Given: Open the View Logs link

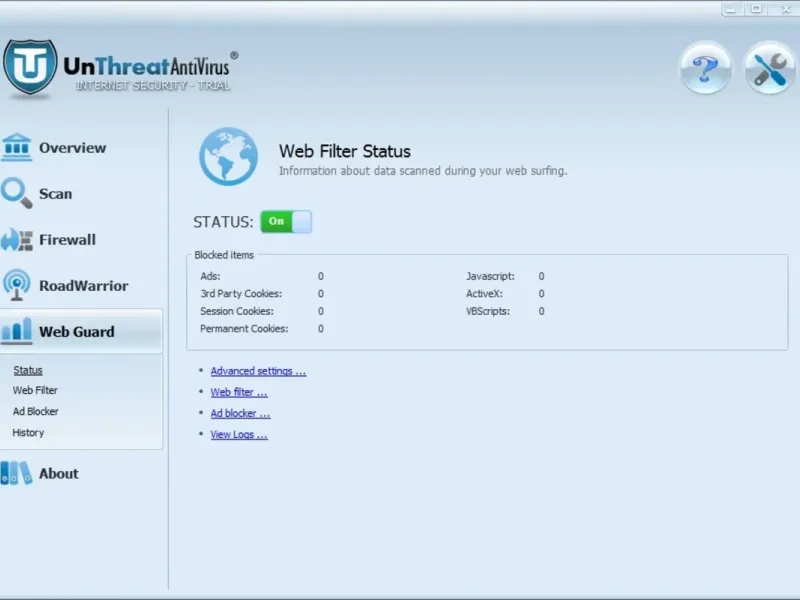Looking at the screenshot, I should (x=239, y=434).
